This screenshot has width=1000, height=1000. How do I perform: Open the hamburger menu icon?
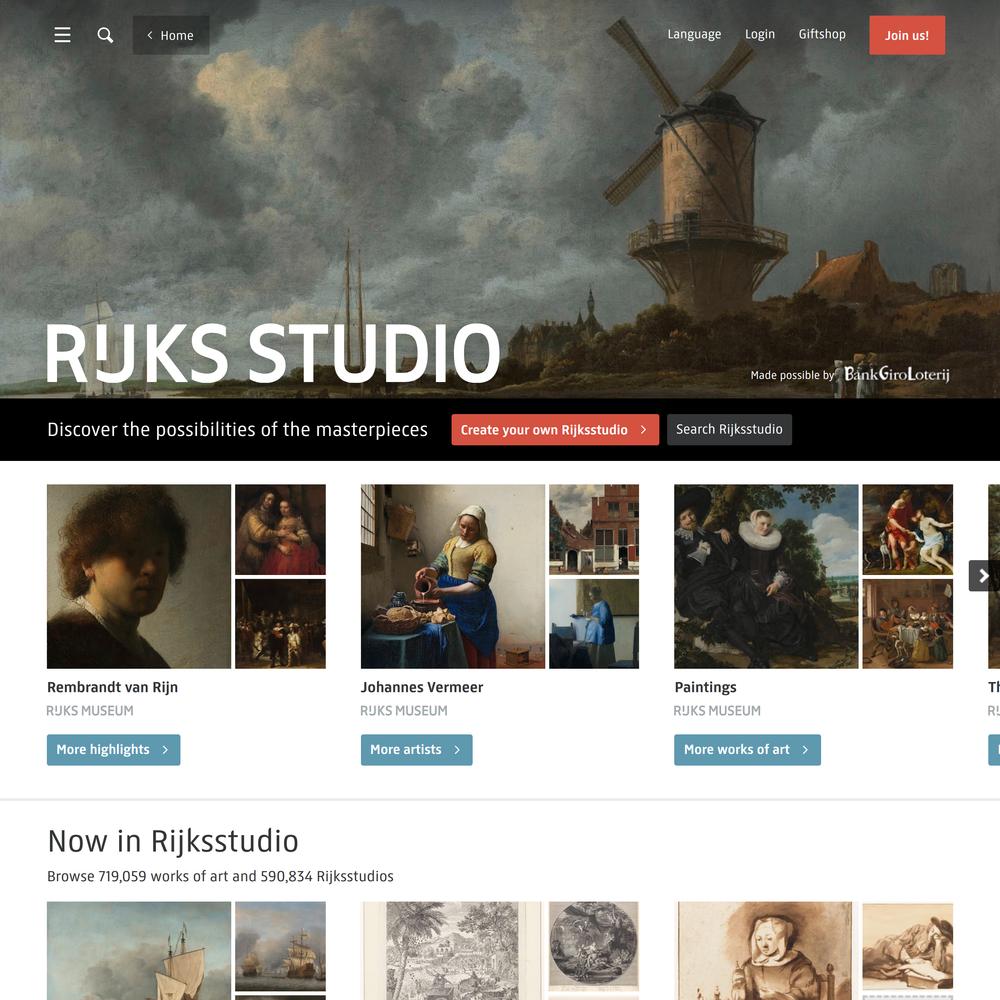pos(62,35)
